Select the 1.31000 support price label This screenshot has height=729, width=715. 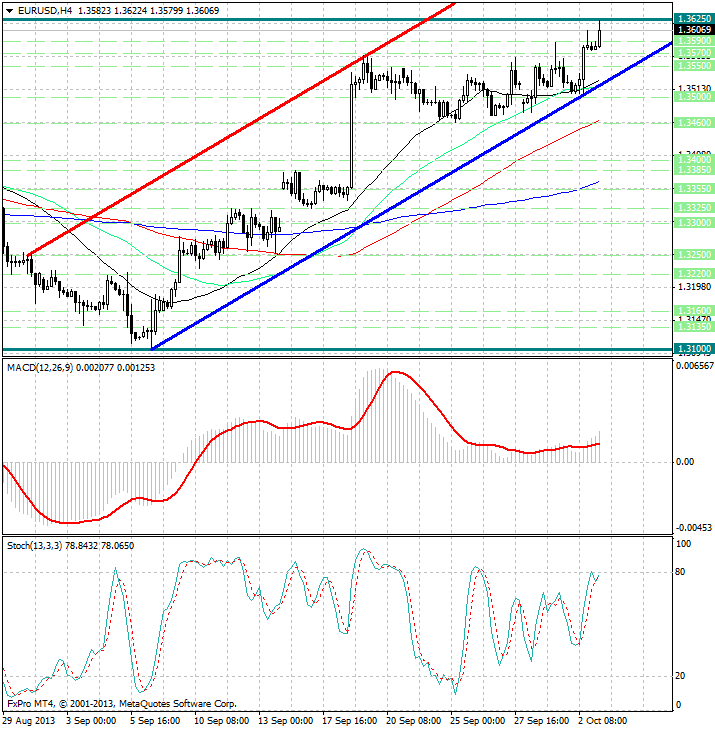point(694,349)
